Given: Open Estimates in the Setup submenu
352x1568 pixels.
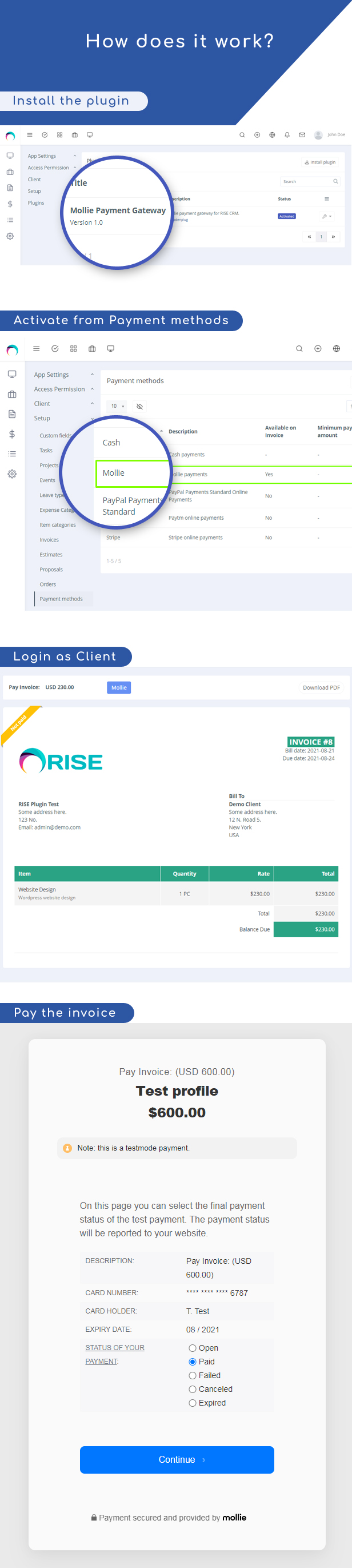Looking at the screenshot, I should (51, 555).
